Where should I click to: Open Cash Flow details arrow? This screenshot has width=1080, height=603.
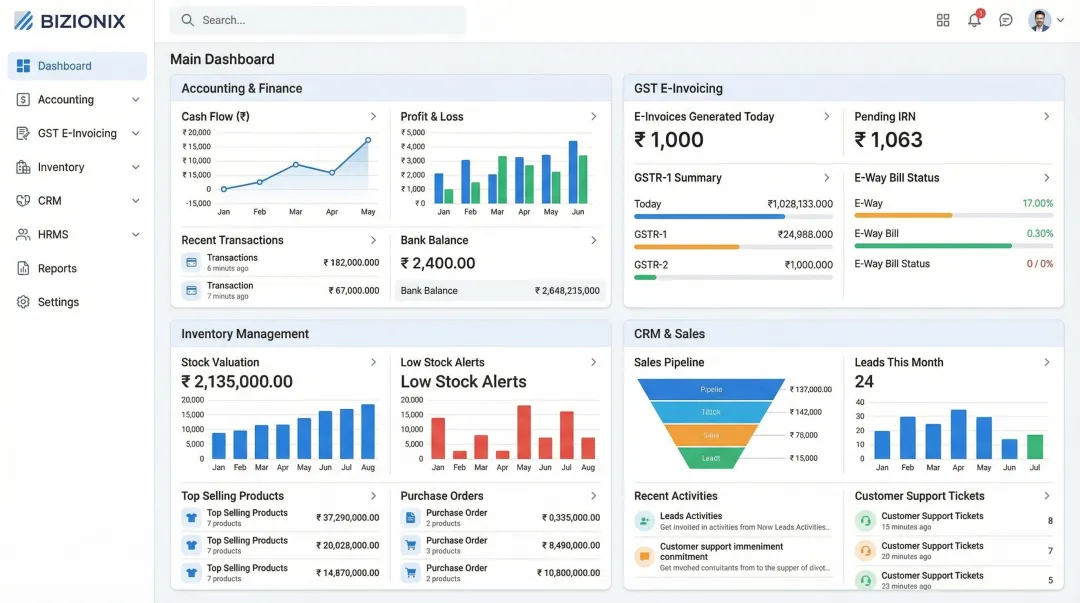(373, 117)
